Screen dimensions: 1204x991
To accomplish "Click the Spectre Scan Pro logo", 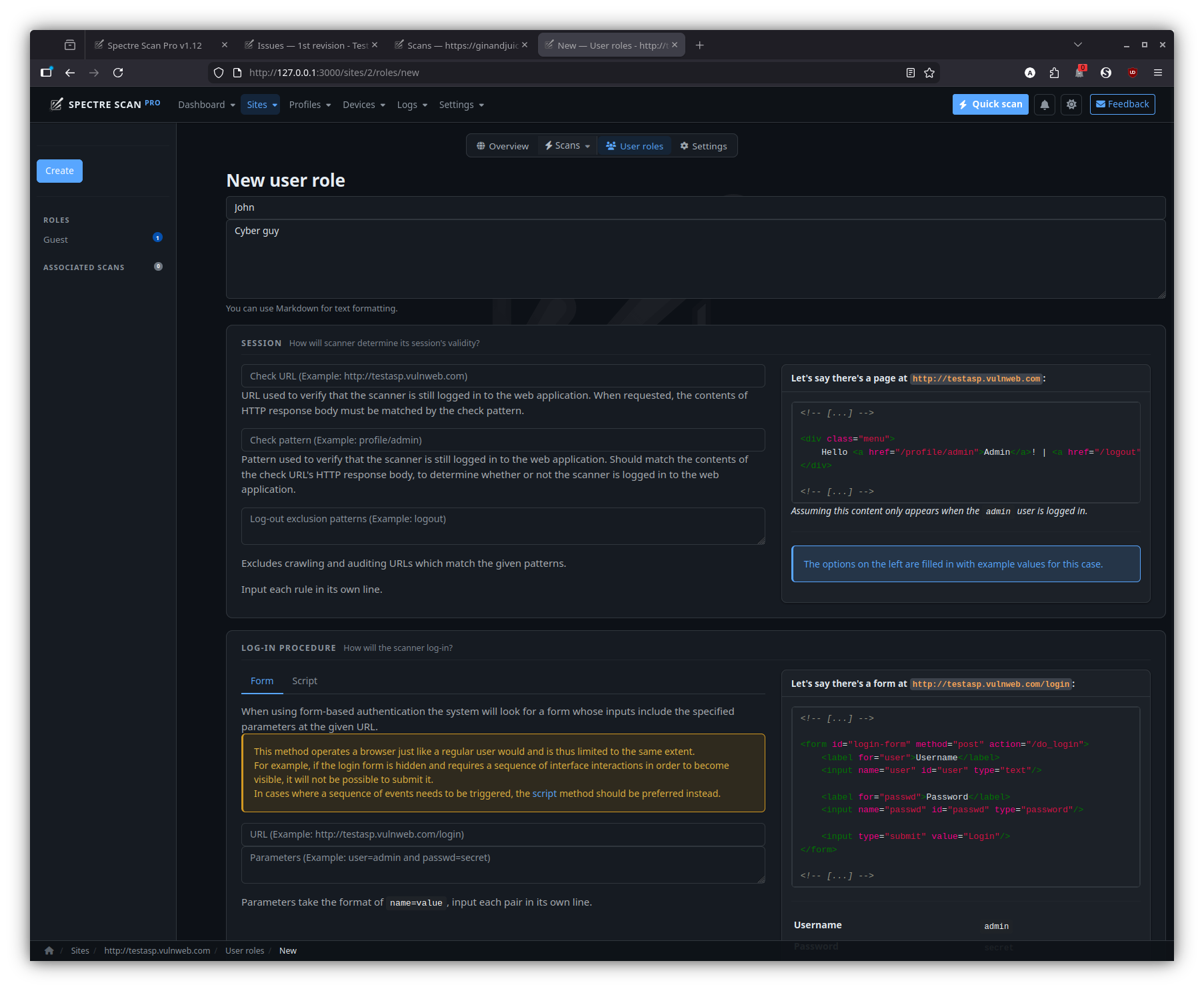I will 105,104.
